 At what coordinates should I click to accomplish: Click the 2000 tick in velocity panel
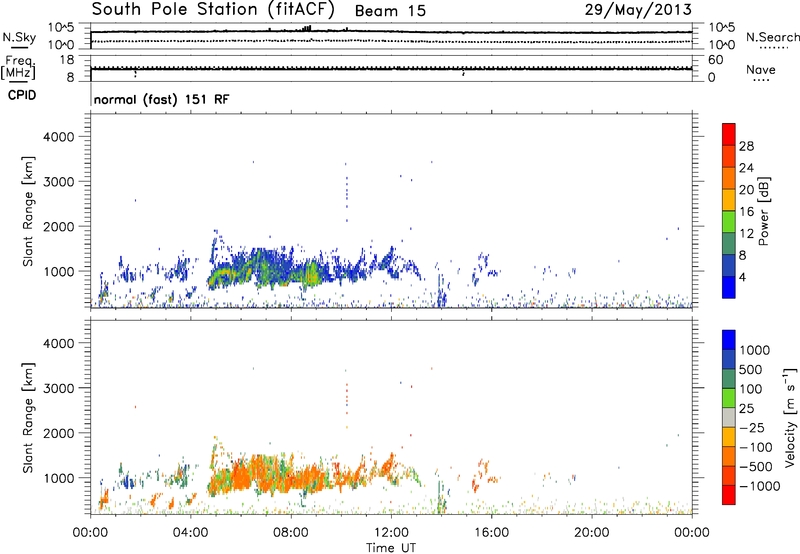[59, 433]
